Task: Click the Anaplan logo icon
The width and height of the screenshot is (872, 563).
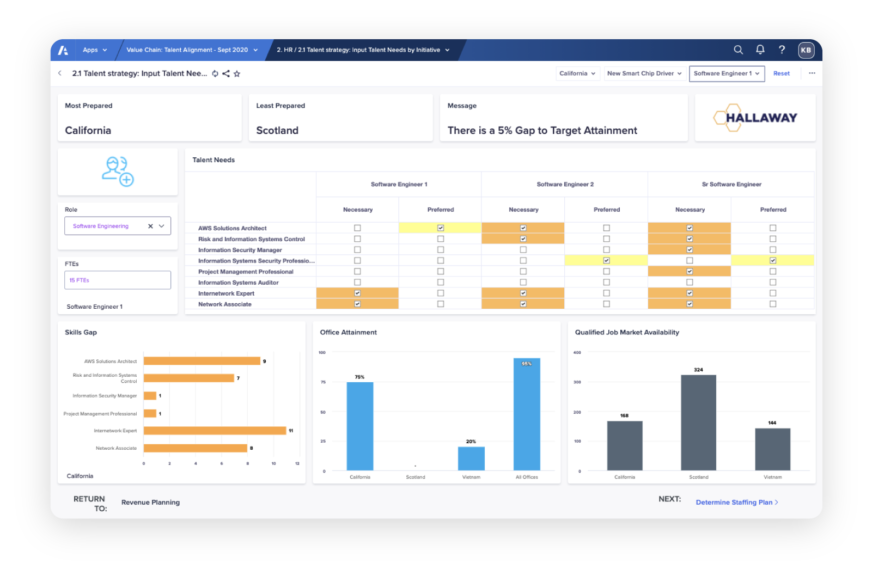Action: tap(64, 49)
